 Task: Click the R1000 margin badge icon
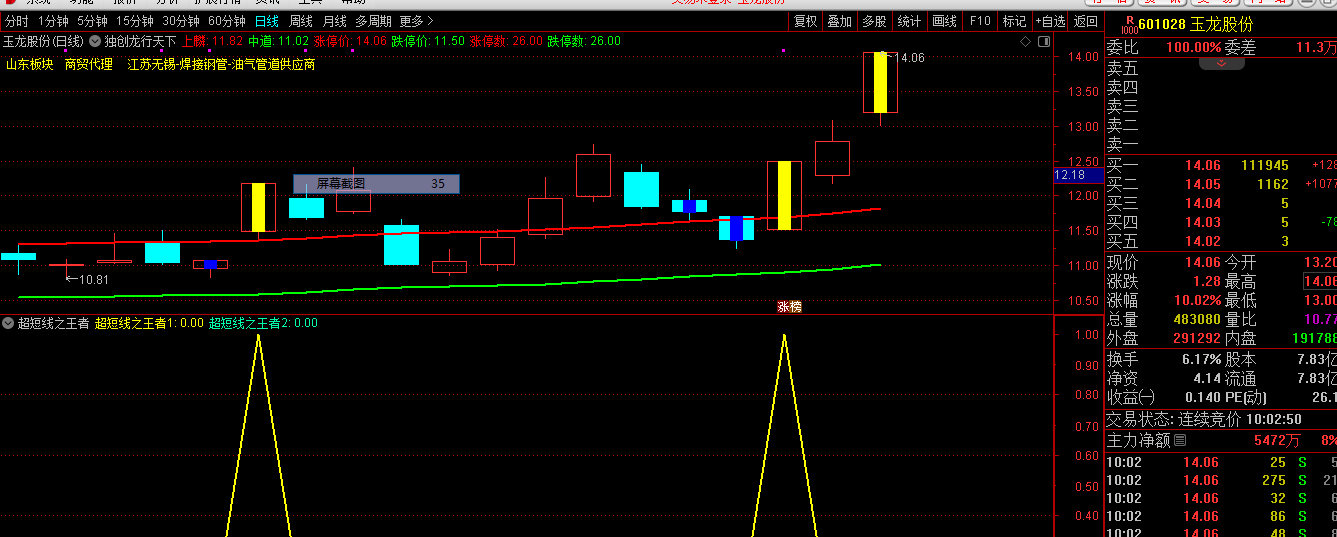(1129, 23)
